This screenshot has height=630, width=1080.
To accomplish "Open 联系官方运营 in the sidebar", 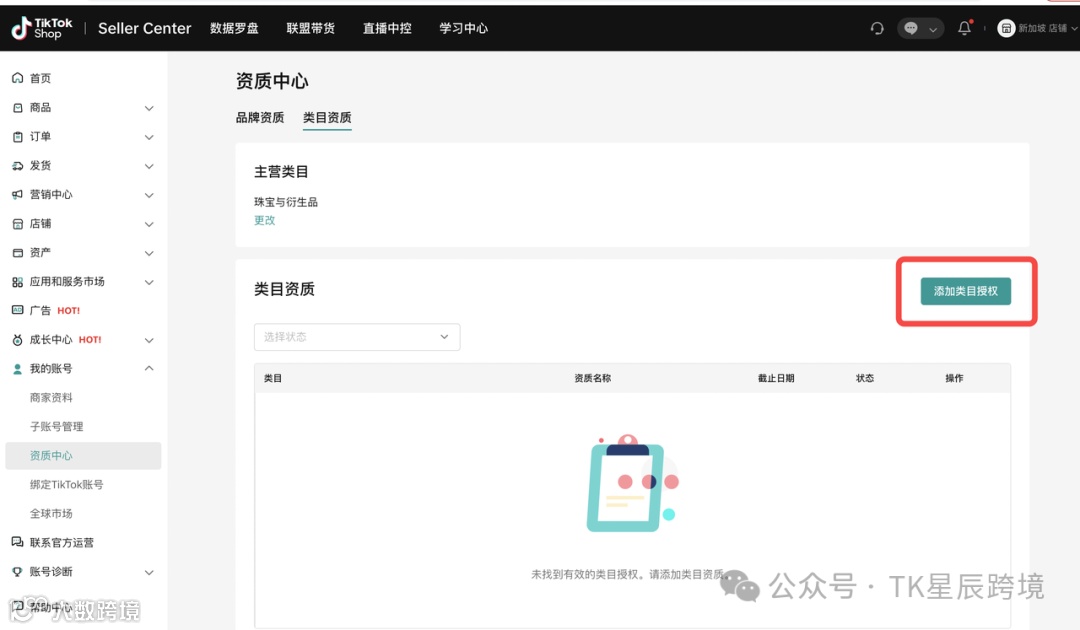I will (62, 543).
